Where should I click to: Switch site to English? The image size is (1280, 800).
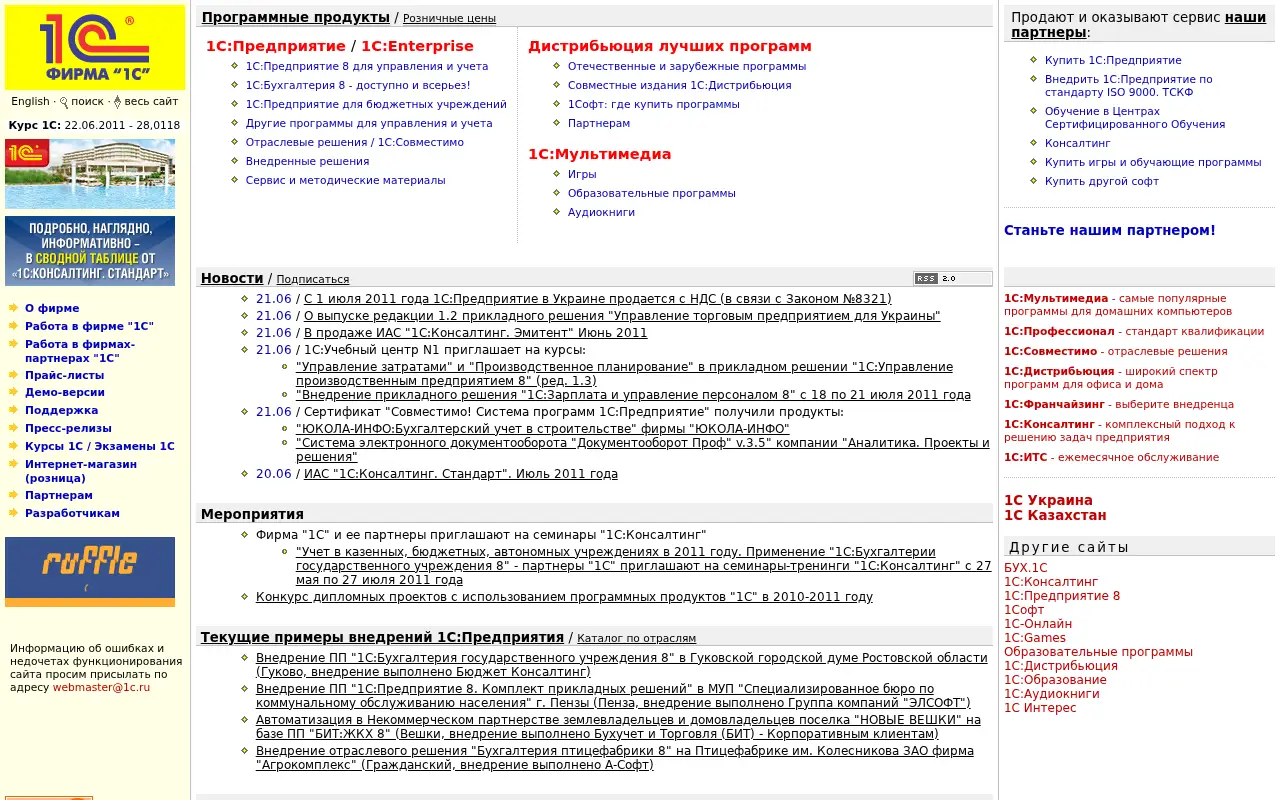click(x=30, y=101)
